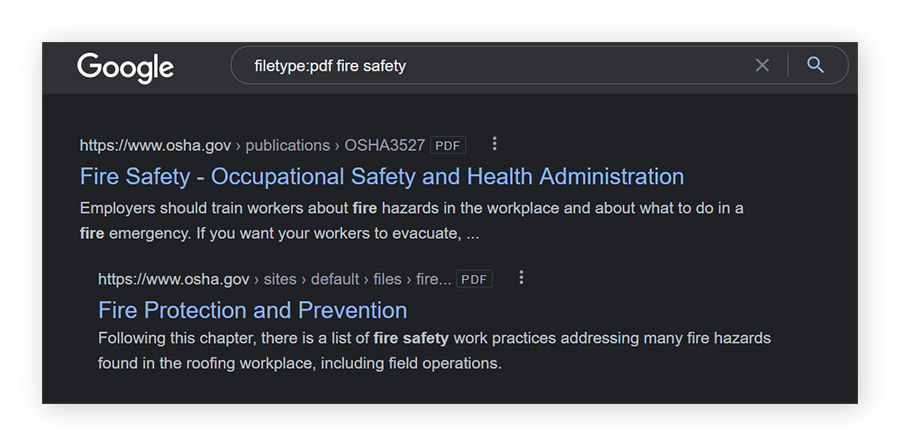Screen dimensions: 900x445
Task: Clear the search query with the X icon
Action: coord(762,65)
